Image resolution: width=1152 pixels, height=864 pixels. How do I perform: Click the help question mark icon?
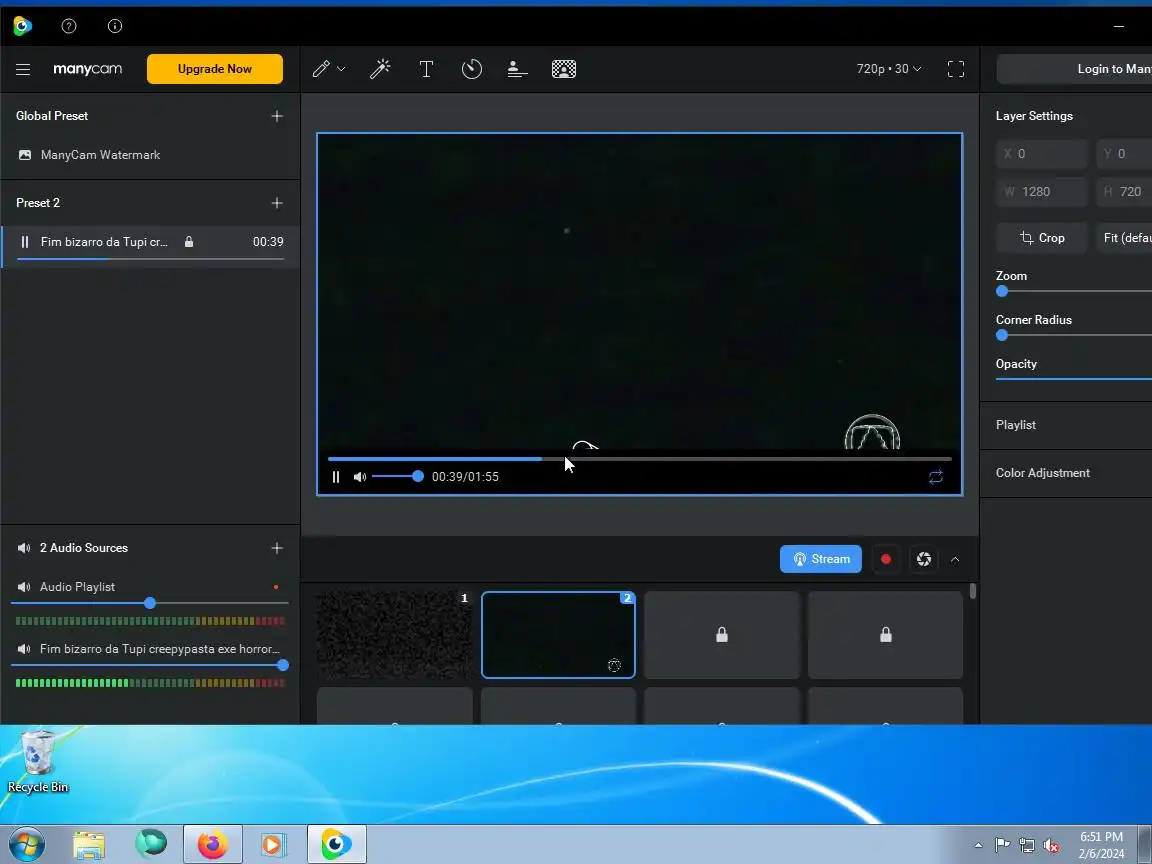point(68,26)
